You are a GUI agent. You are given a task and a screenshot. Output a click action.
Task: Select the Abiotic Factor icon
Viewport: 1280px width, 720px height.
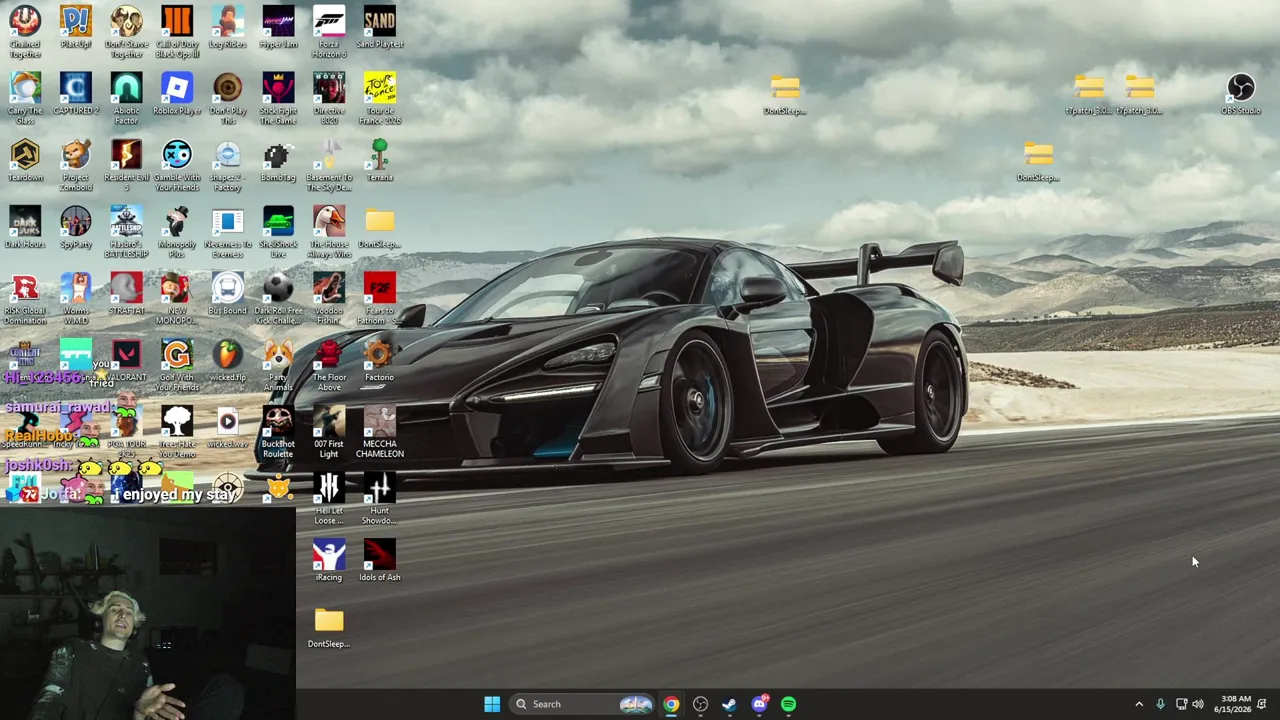click(126, 98)
